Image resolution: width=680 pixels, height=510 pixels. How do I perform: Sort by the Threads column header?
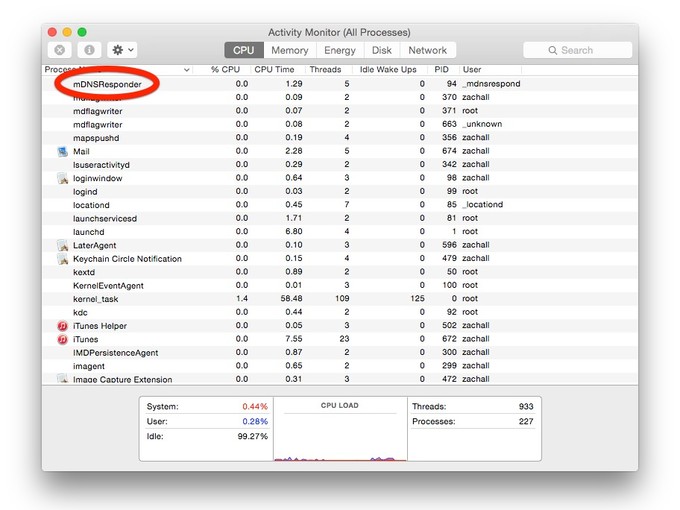click(x=325, y=69)
